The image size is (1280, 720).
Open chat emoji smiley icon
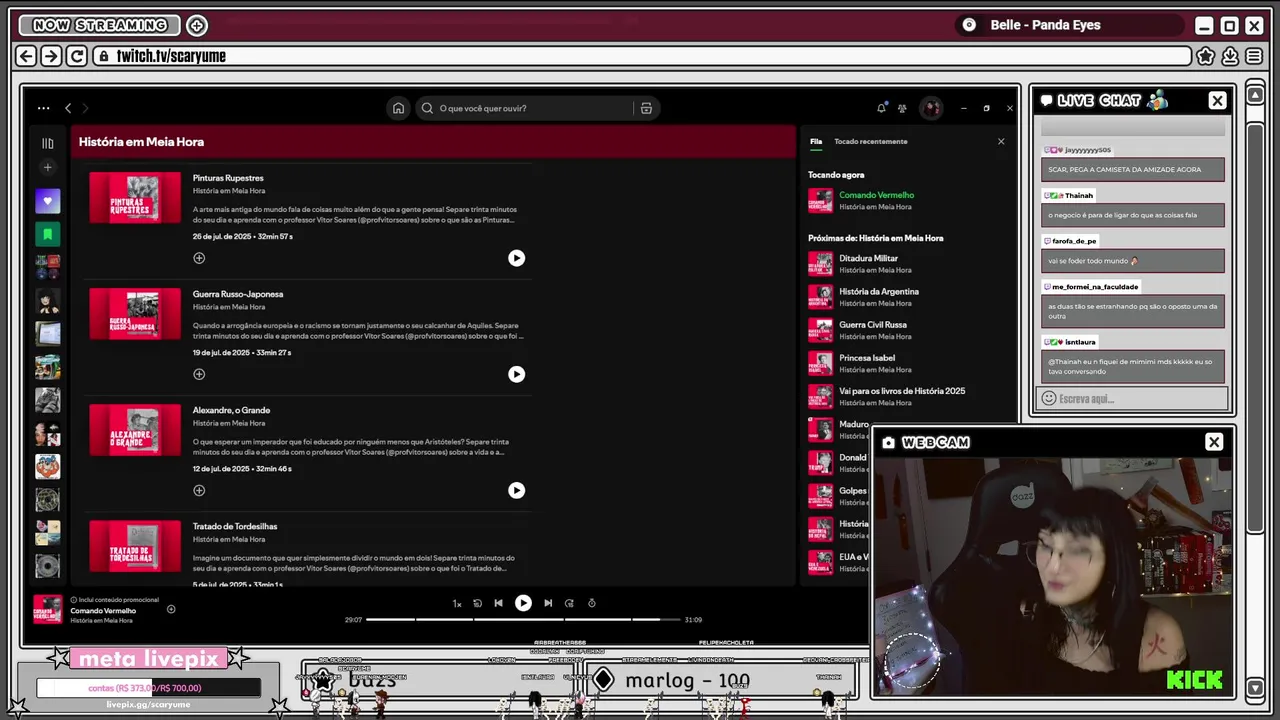[1048, 398]
